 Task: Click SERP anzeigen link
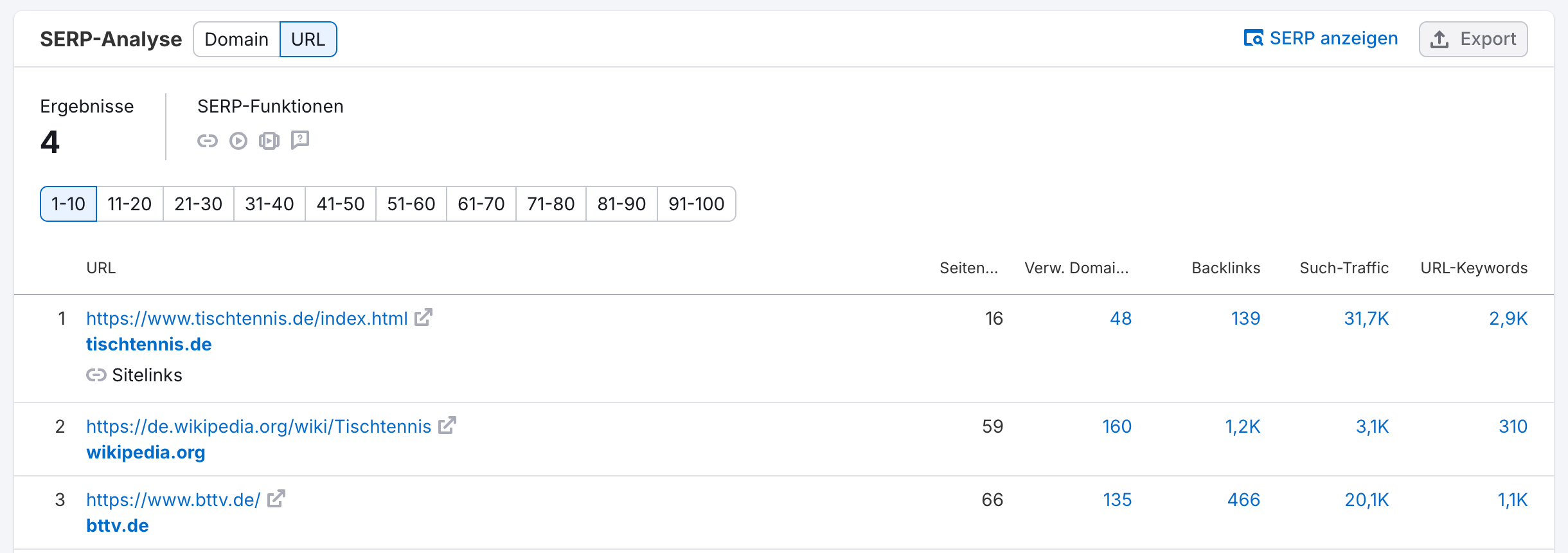(x=1321, y=39)
